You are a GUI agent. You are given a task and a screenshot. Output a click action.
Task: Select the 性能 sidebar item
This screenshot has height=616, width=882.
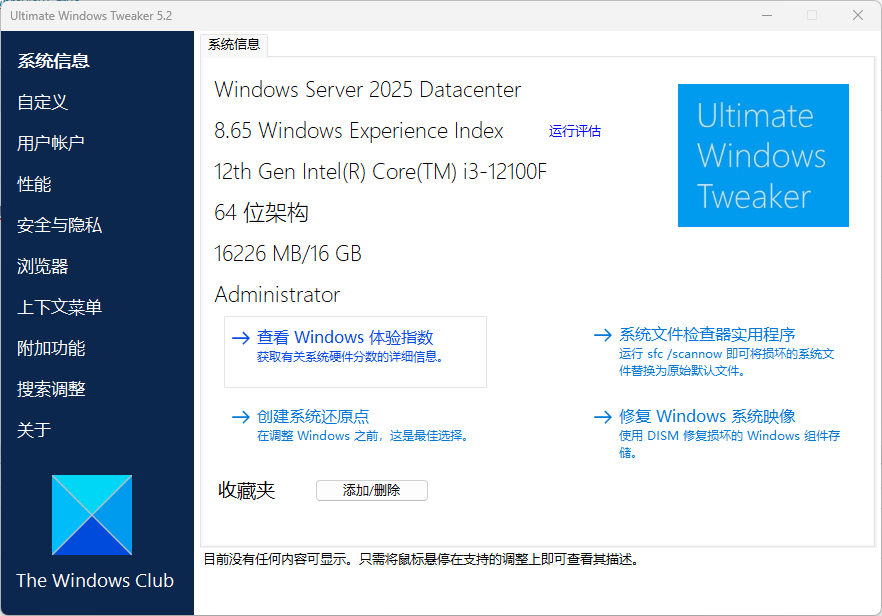(34, 184)
